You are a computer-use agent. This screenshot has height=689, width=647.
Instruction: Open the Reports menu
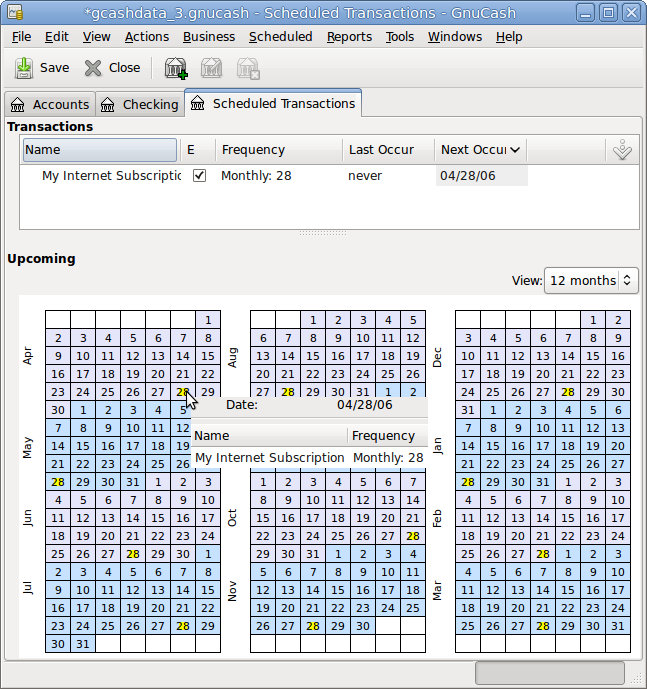(349, 37)
